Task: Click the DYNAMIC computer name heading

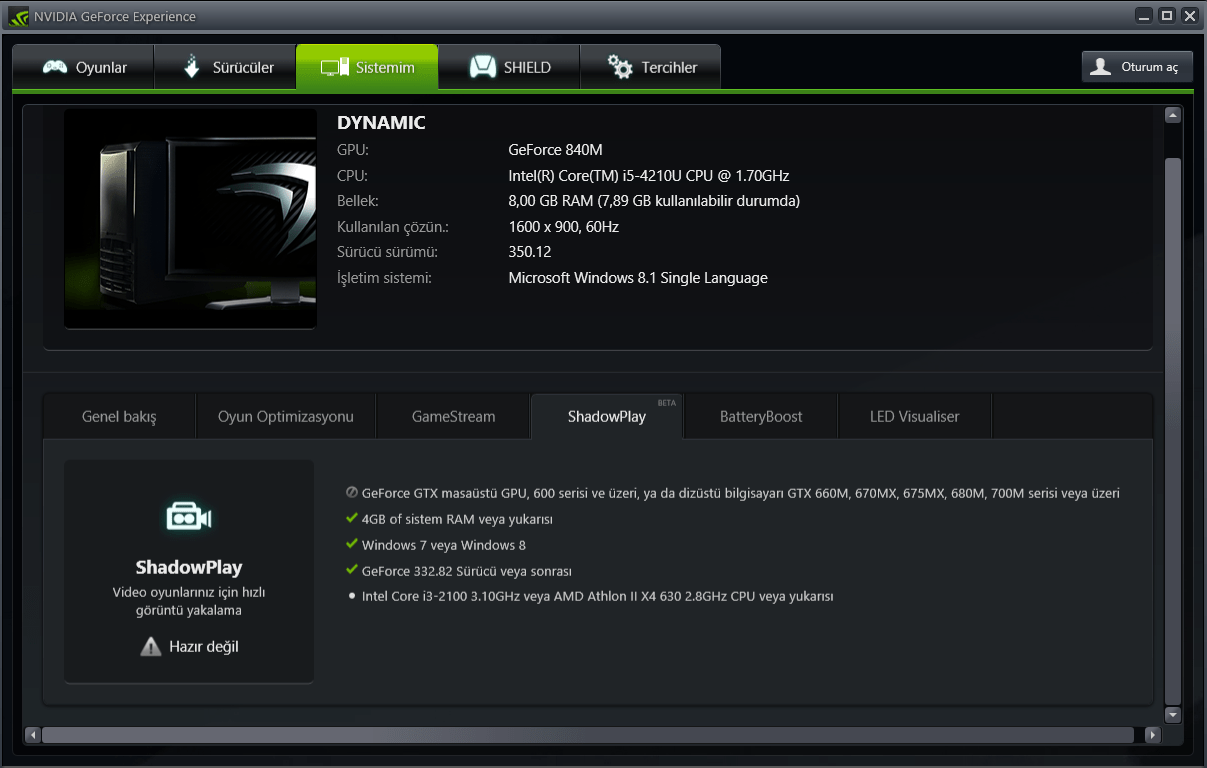Action: 381,123
